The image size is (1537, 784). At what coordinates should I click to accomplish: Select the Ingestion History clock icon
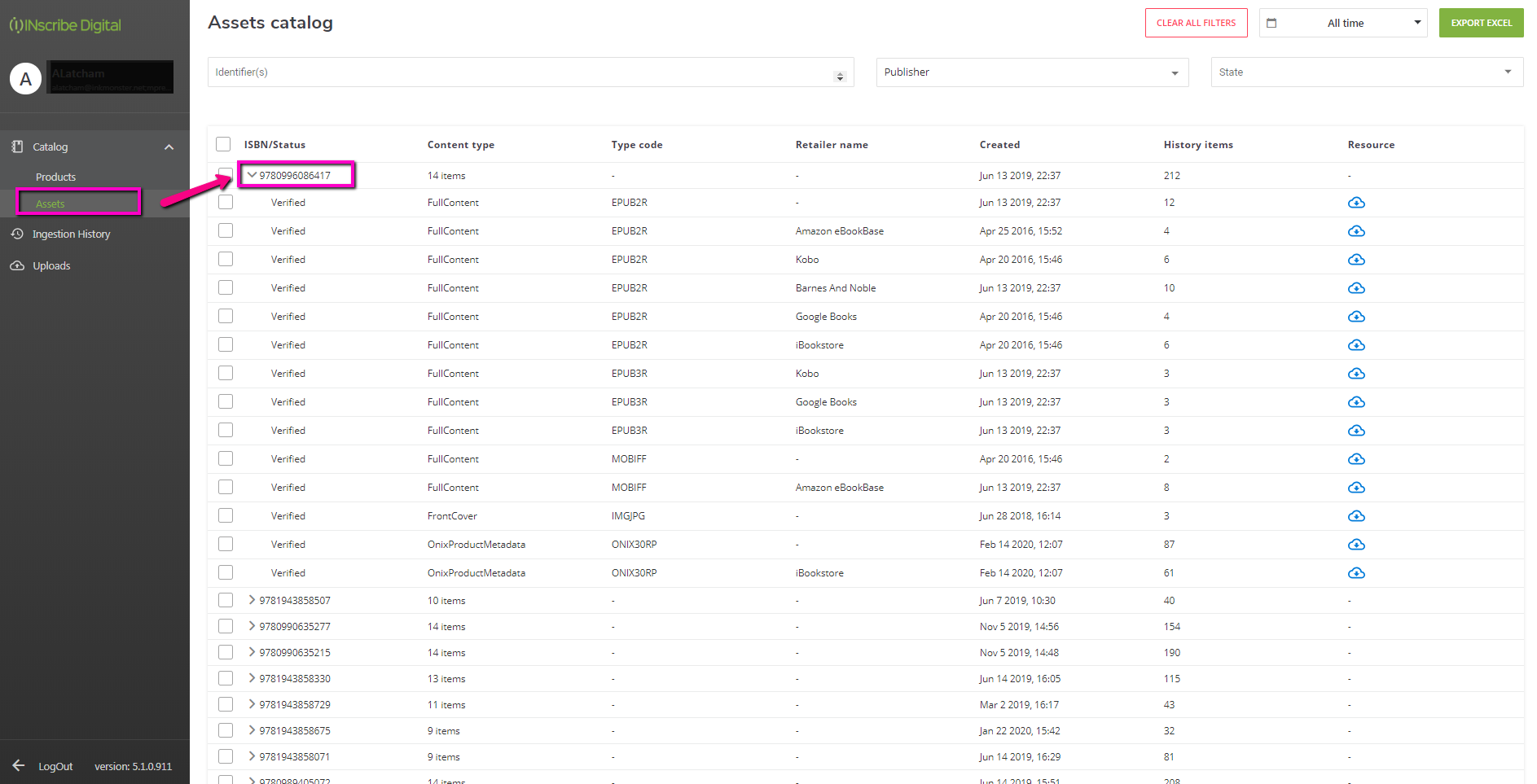click(x=17, y=234)
